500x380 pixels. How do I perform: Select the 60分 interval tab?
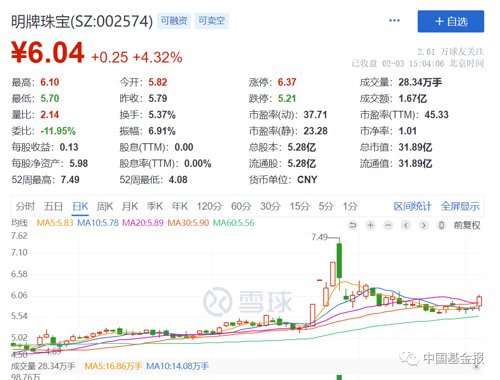241,207
